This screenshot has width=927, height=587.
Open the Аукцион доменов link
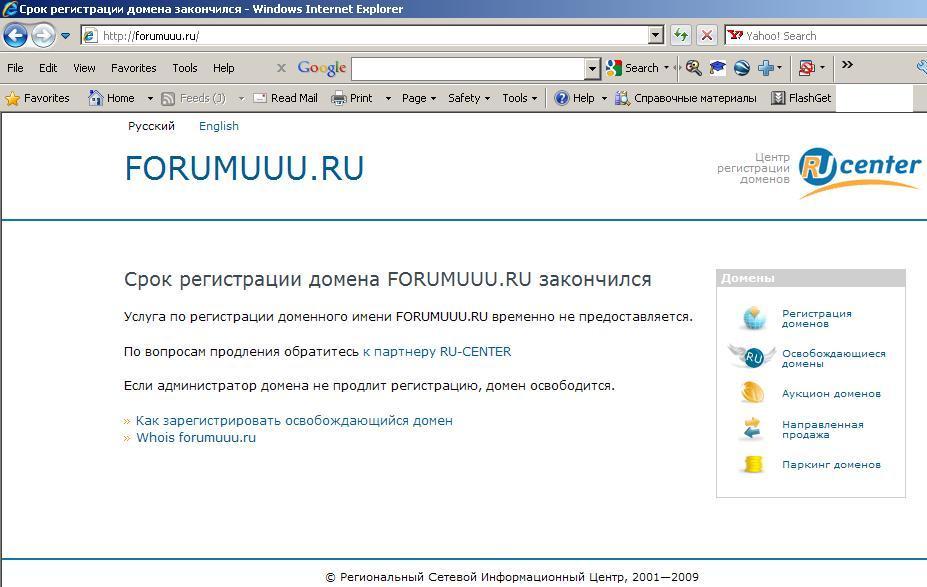(831, 394)
